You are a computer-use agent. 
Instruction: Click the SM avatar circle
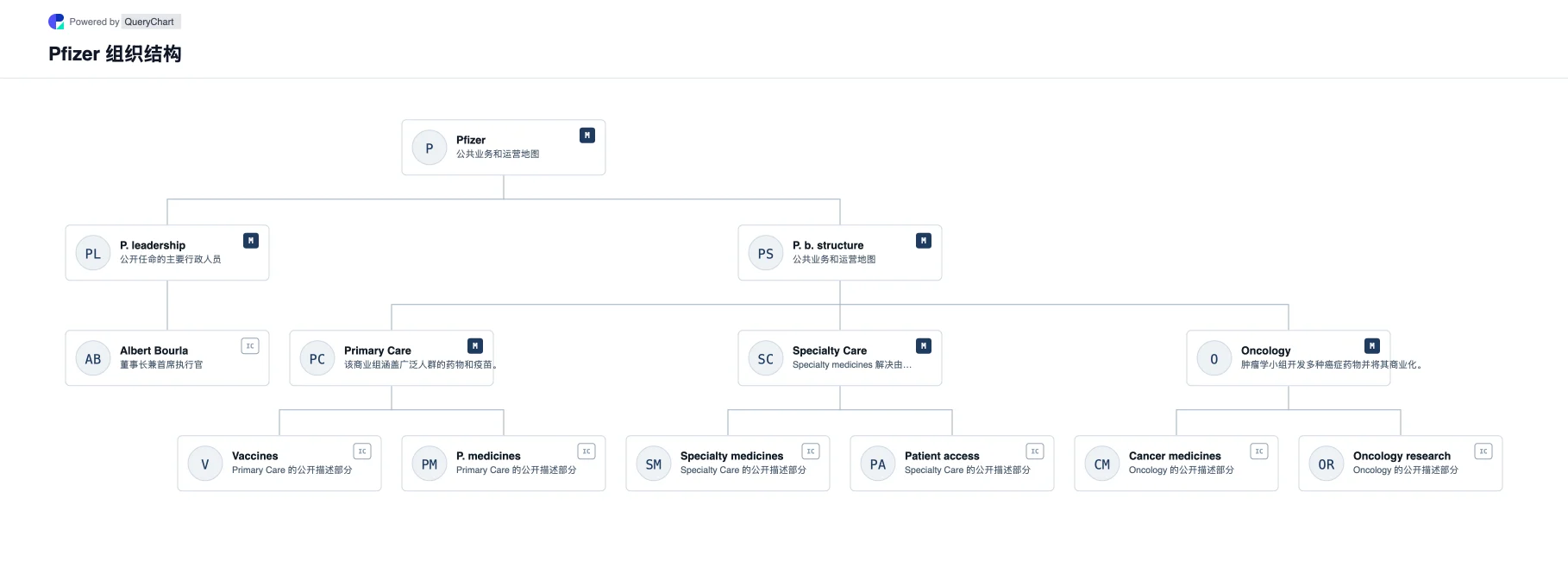point(654,464)
